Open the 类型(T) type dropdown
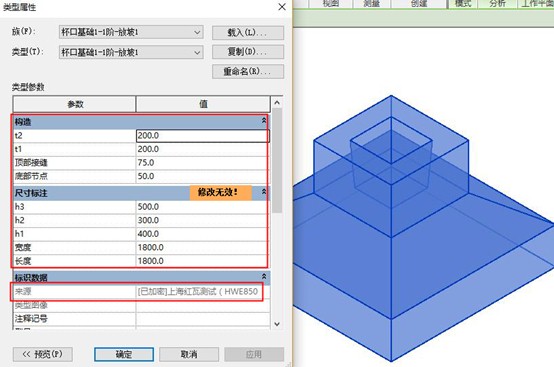This screenshot has width=554, height=367. point(131,53)
